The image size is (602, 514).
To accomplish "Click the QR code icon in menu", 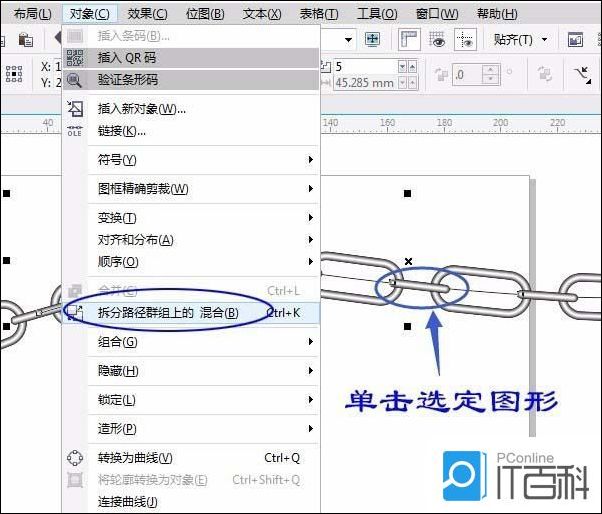I will click(75, 58).
